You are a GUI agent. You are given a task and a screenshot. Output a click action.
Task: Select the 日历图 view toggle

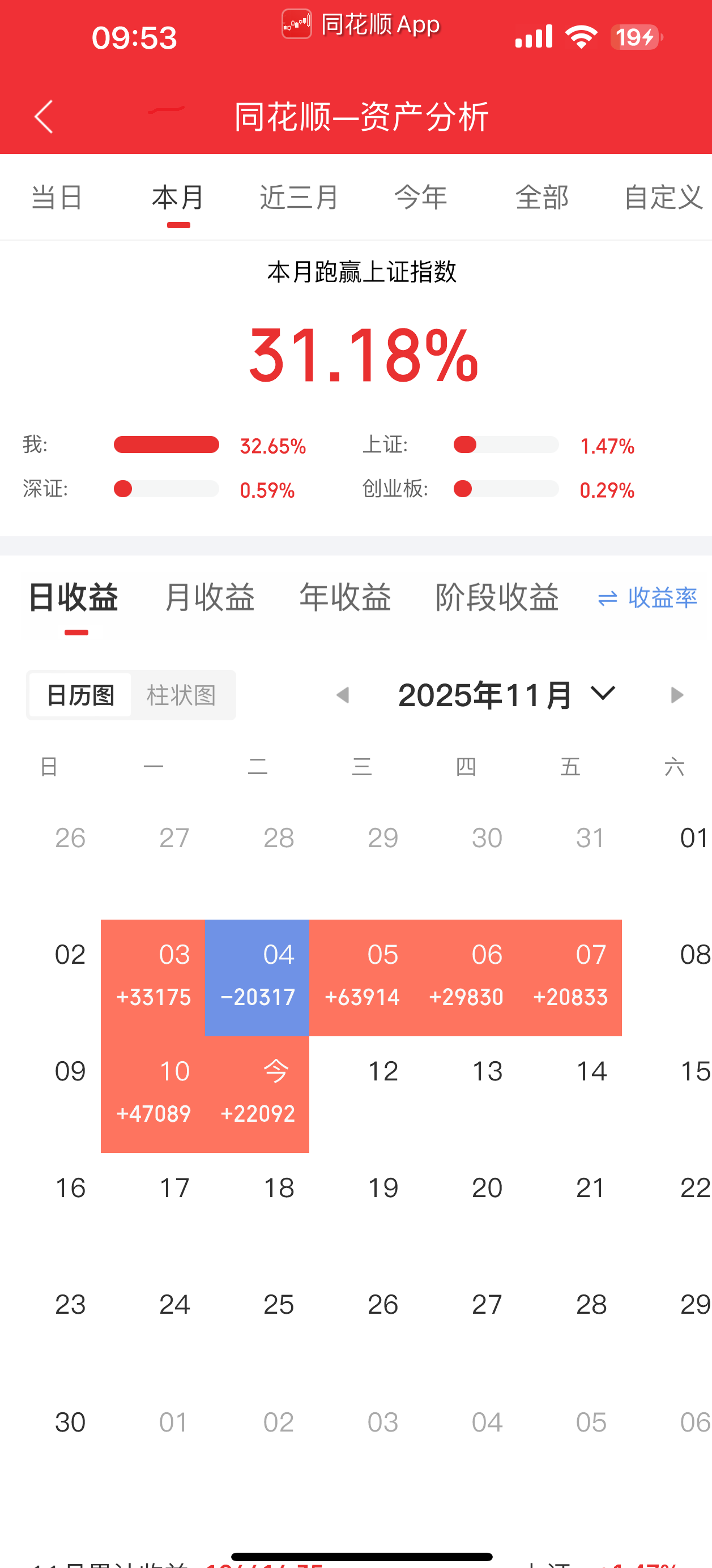click(80, 695)
